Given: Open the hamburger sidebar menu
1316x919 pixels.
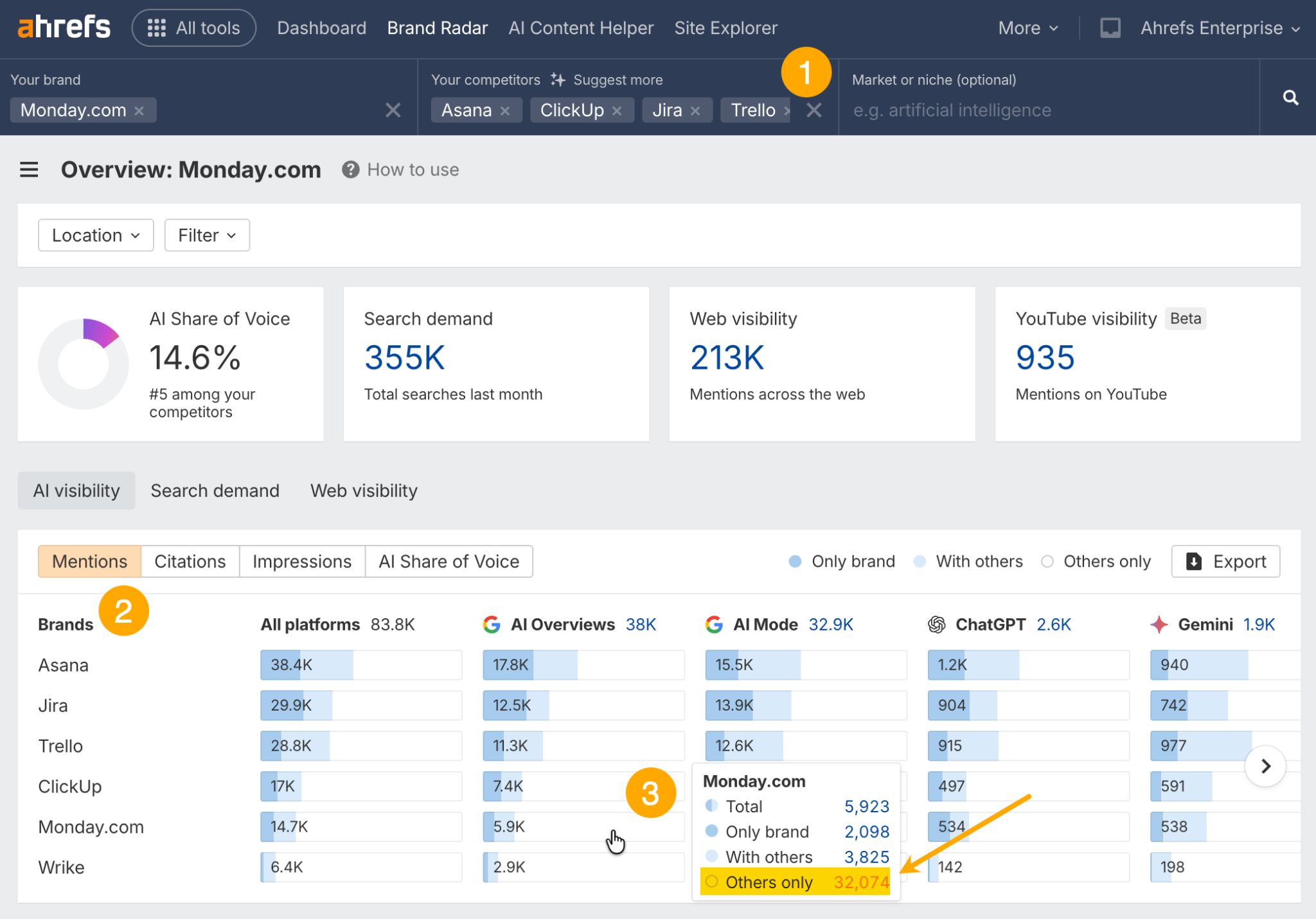Looking at the screenshot, I should (29, 170).
